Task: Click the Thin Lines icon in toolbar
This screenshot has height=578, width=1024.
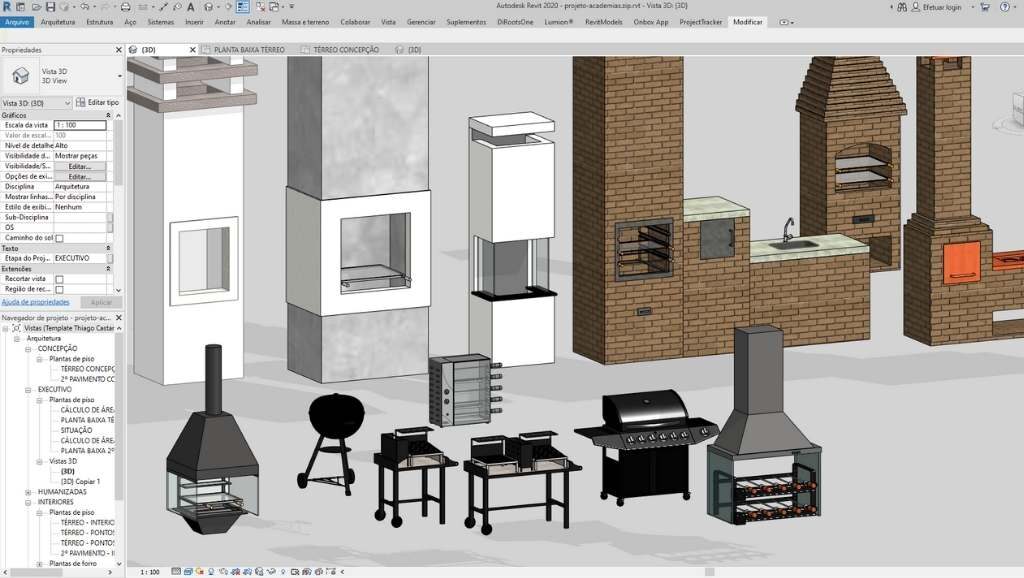Action: tap(243, 7)
